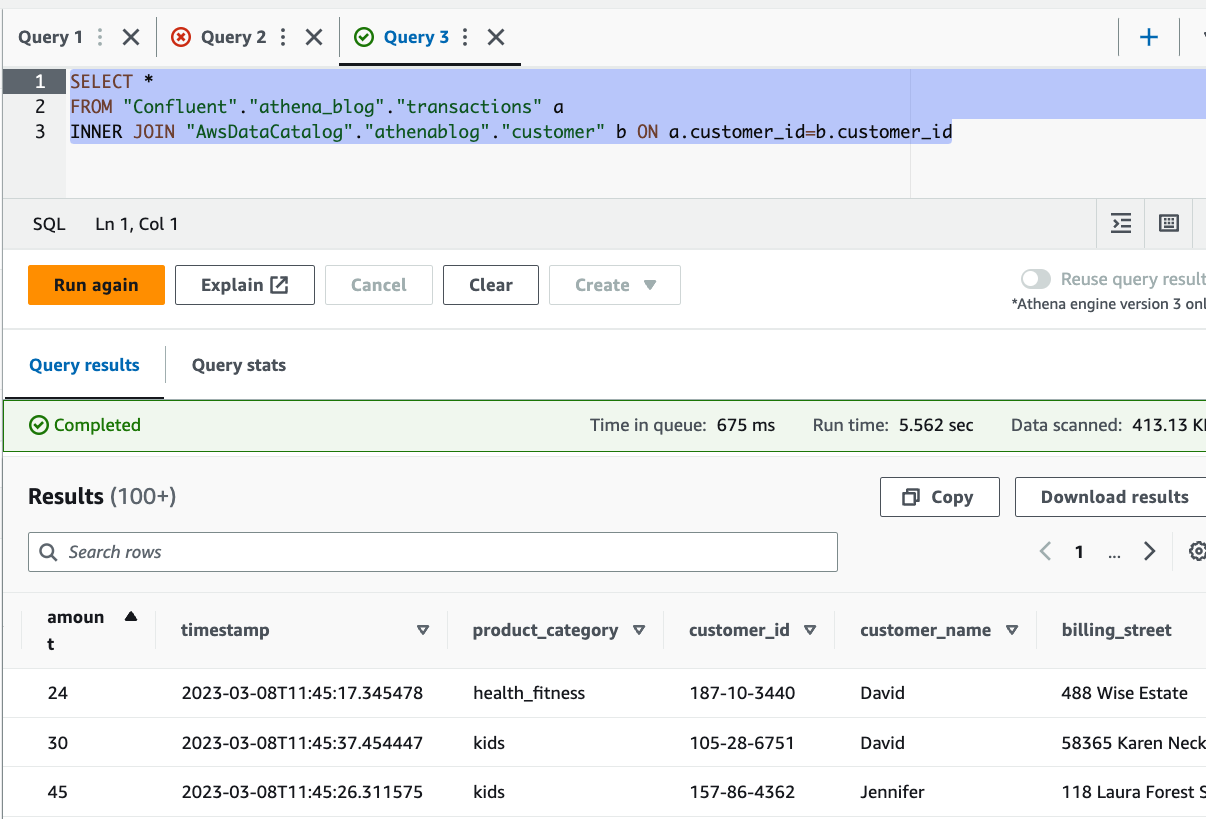This screenshot has height=819, width=1206.
Task: Click the keyboard shortcuts icon
Action: pyautogui.click(x=1168, y=224)
